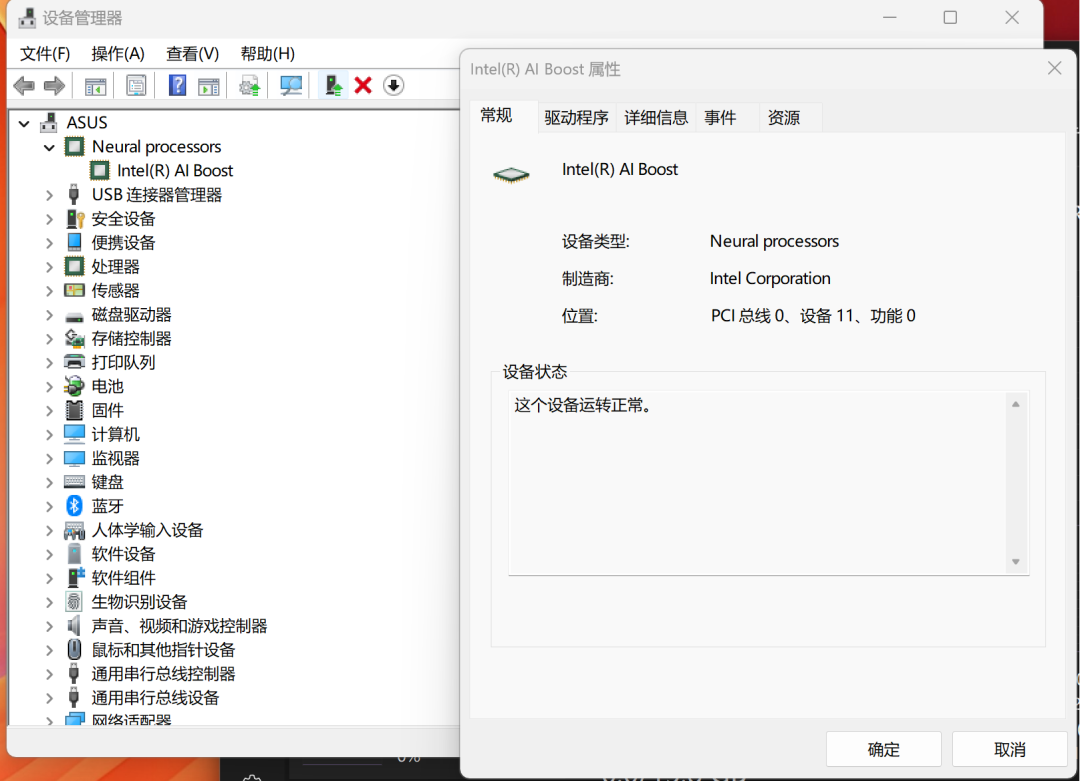Click the Help toolbar icon
This screenshot has width=1080, height=781.
click(177, 85)
